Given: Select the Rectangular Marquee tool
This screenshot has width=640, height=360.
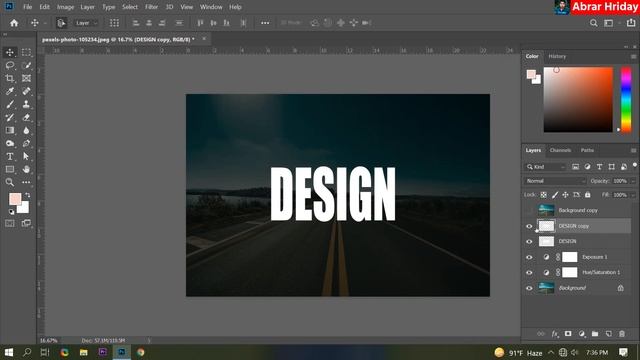Looking at the screenshot, I should tap(26, 52).
